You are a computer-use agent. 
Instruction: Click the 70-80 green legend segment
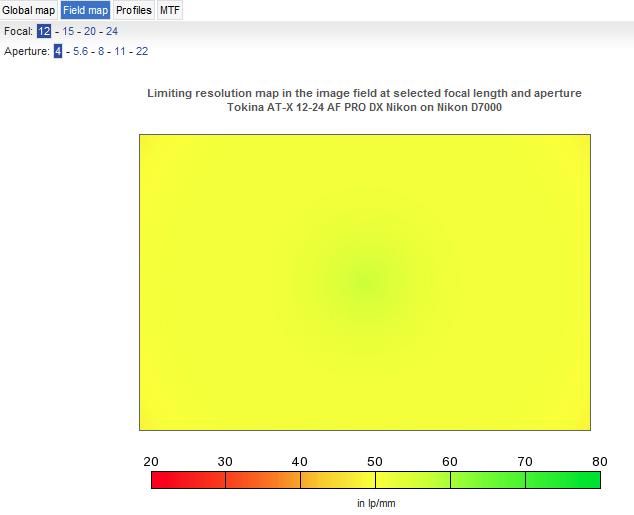coord(563,480)
